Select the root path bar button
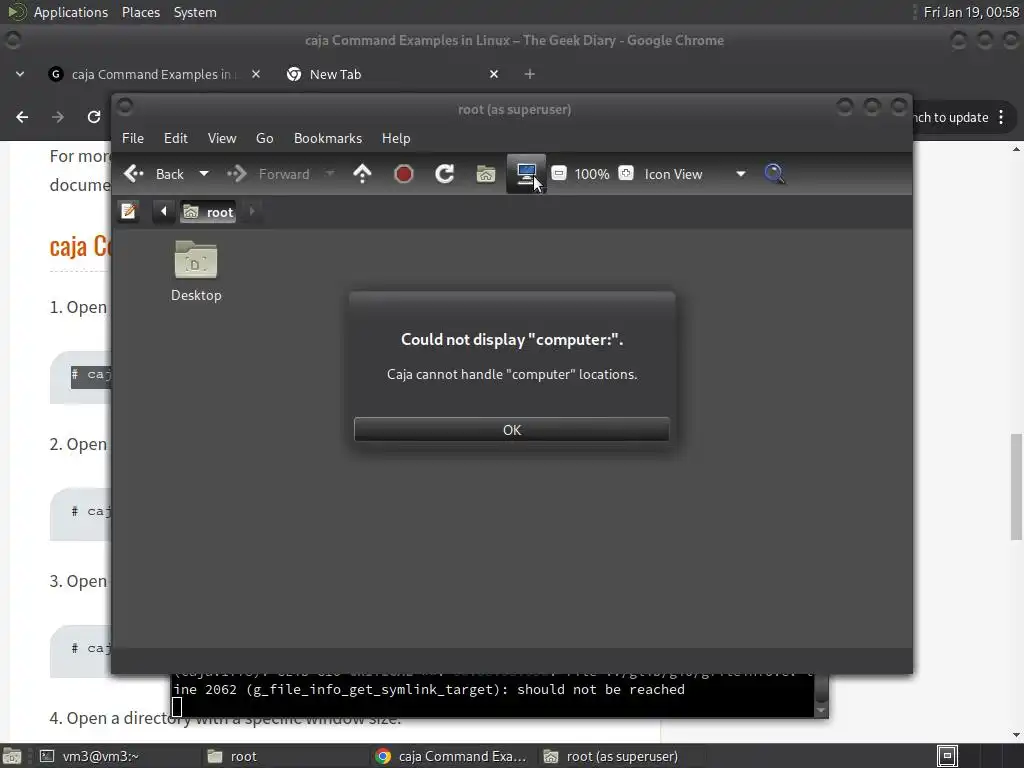The image size is (1024, 768). (208, 212)
